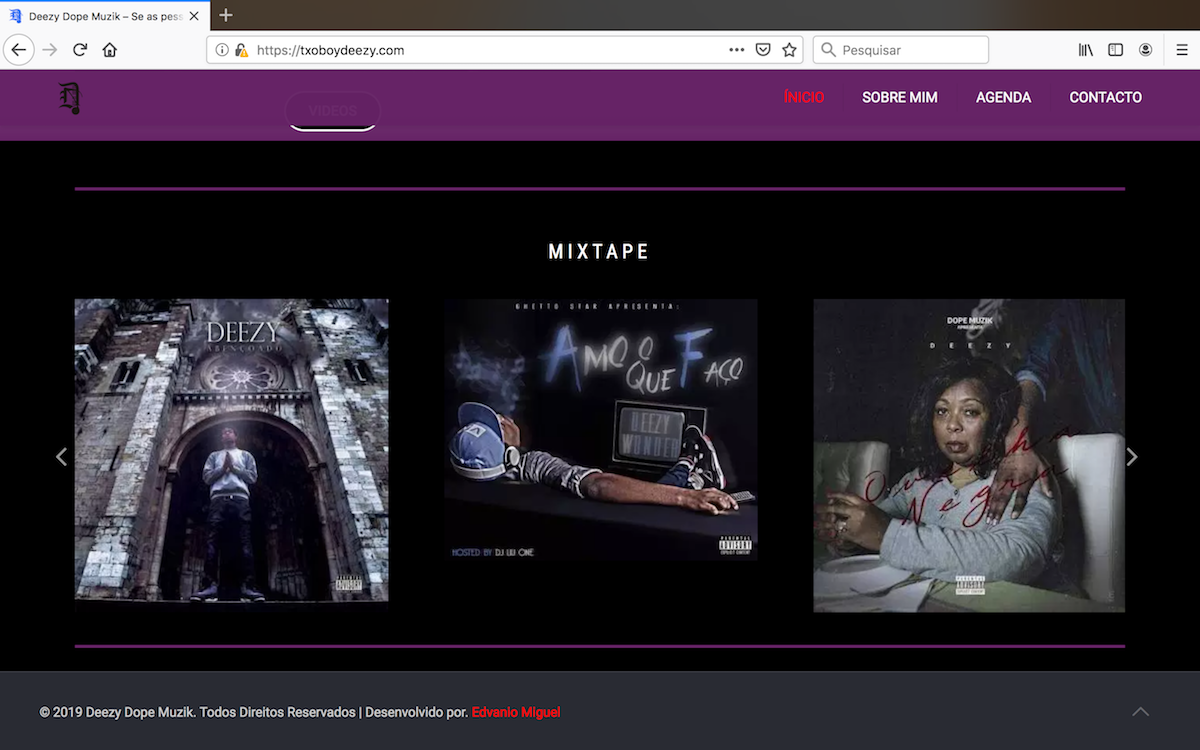This screenshot has height=750, width=1200.
Task: Click the Pesquisar search box
Action: 900,50
